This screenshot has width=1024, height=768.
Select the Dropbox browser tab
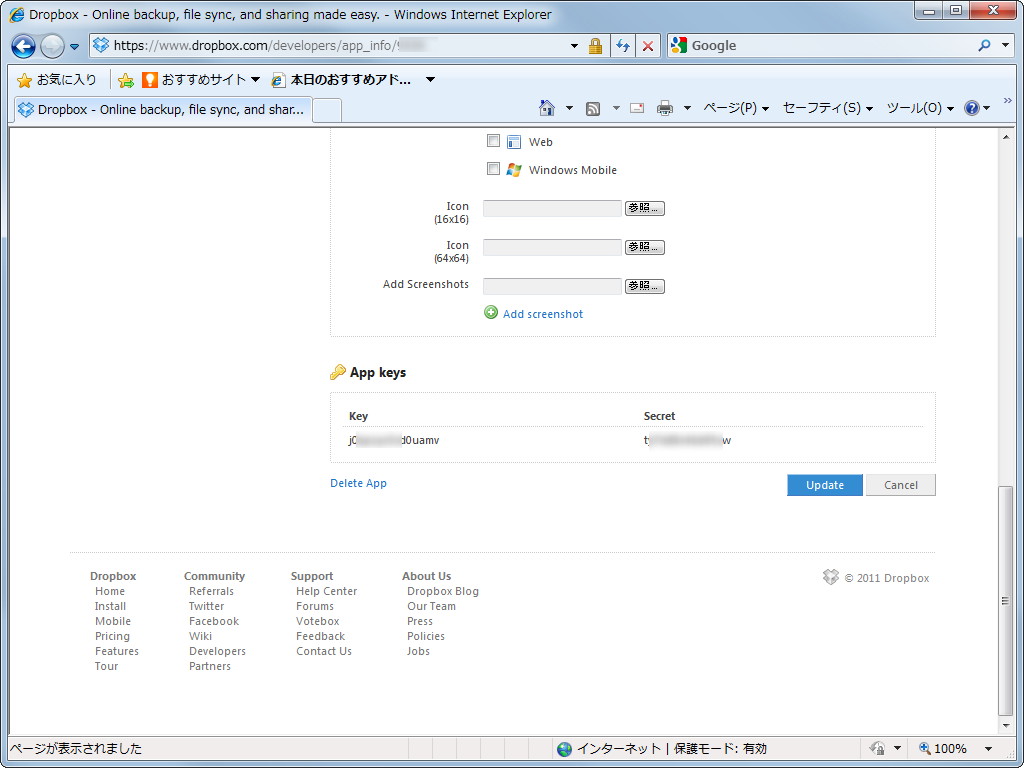[x=163, y=109]
